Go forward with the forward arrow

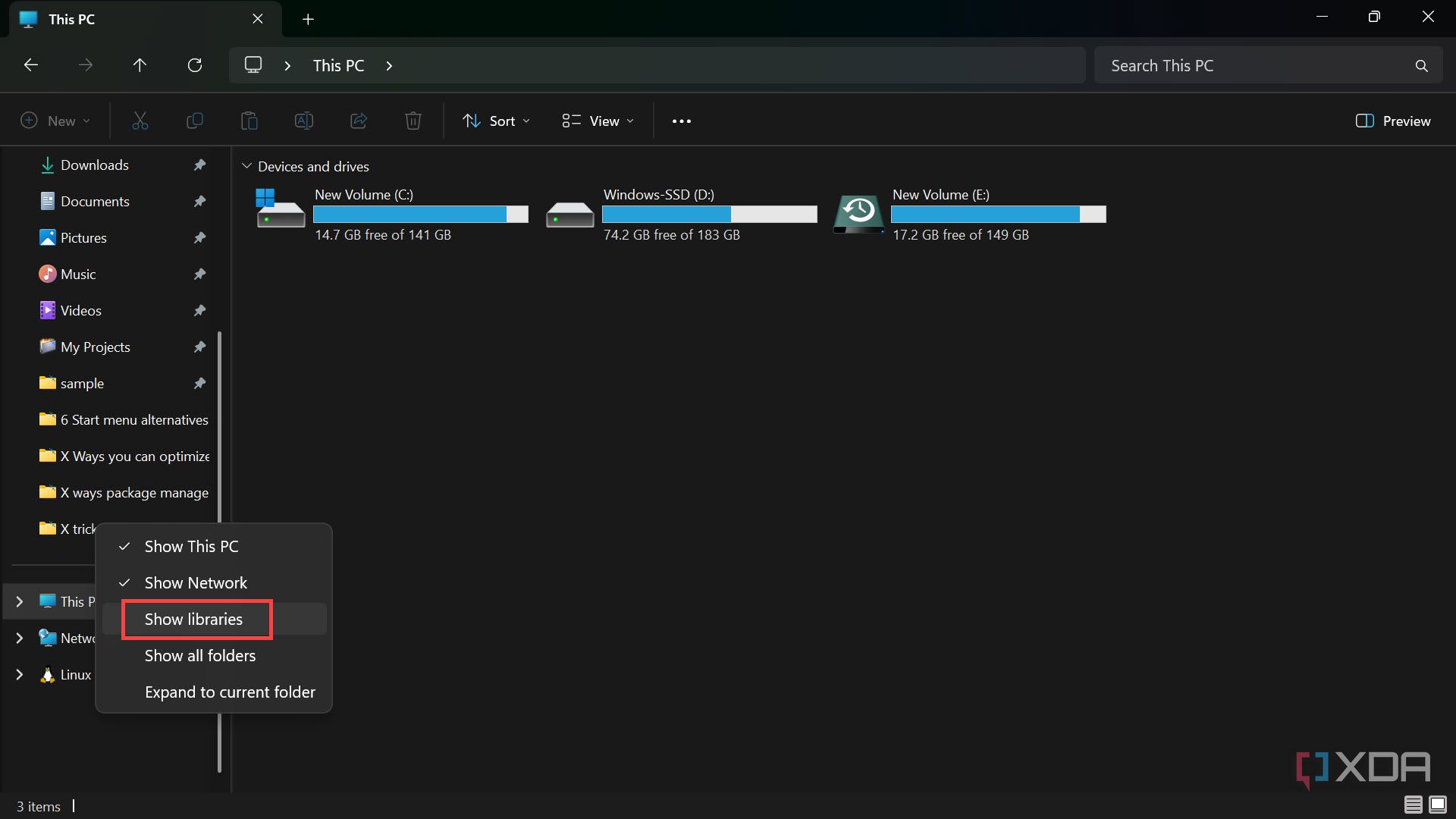click(86, 65)
